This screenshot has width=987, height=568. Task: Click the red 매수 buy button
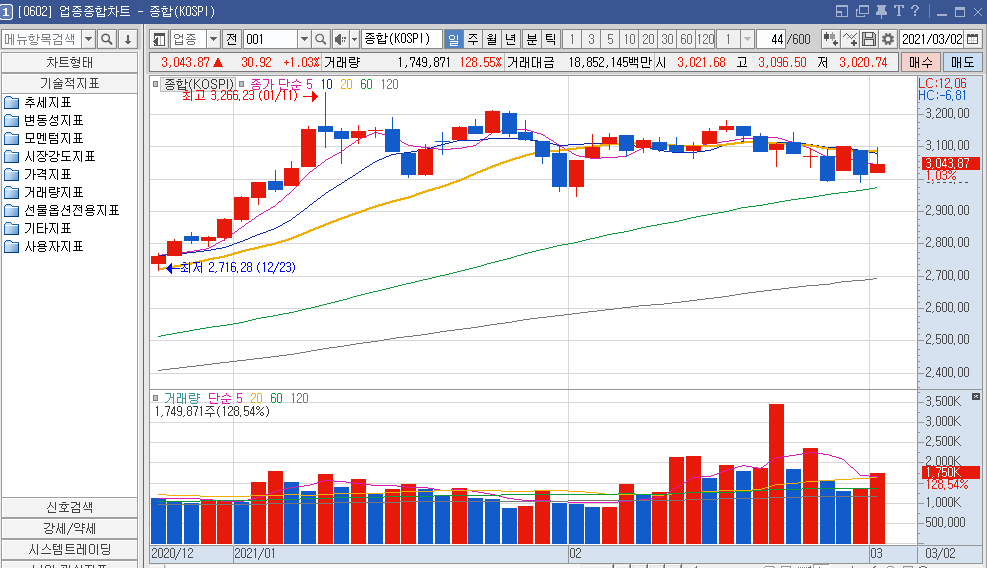[x=921, y=62]
